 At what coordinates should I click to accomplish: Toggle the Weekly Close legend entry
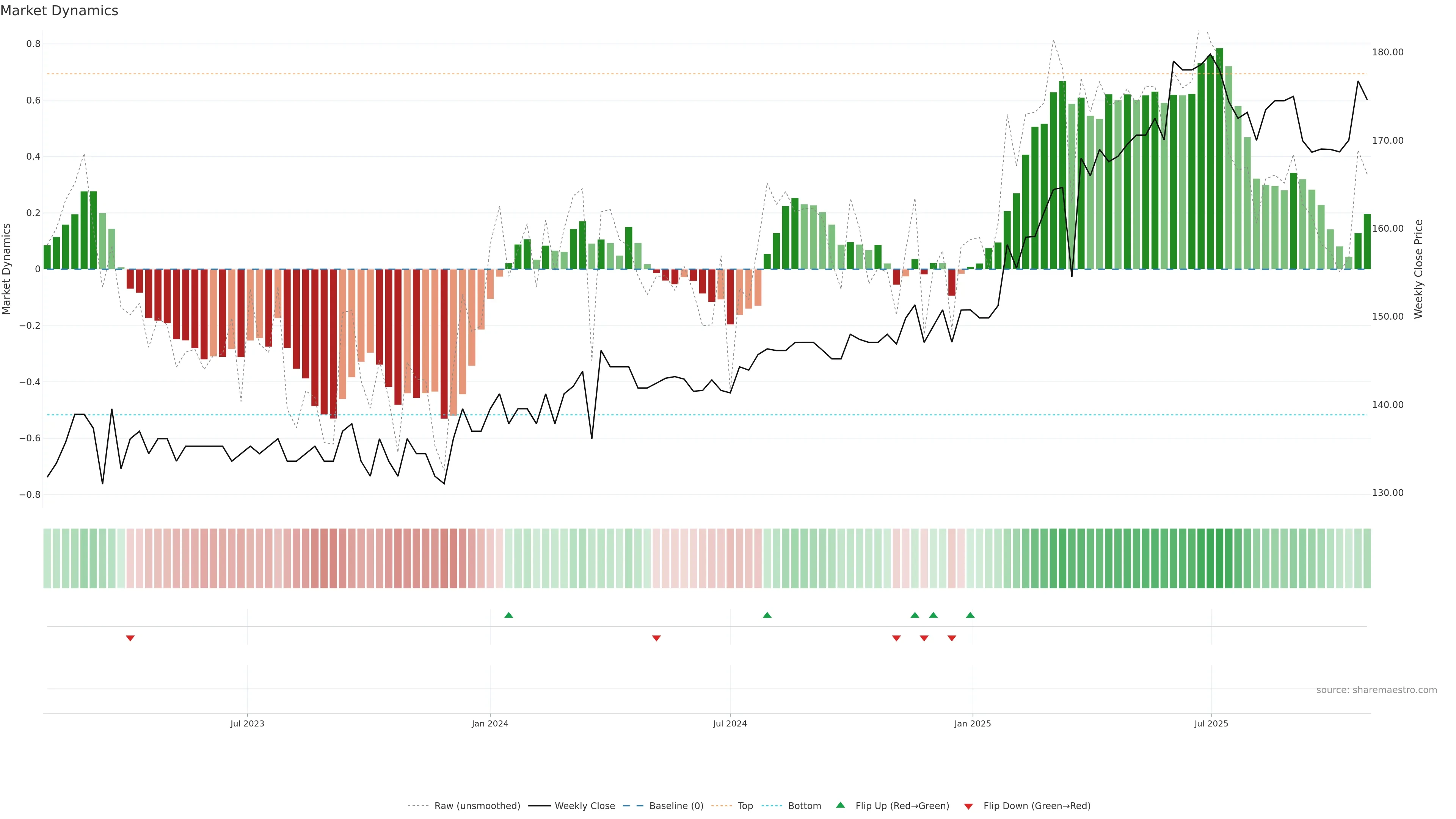click(x=584, y=806)
